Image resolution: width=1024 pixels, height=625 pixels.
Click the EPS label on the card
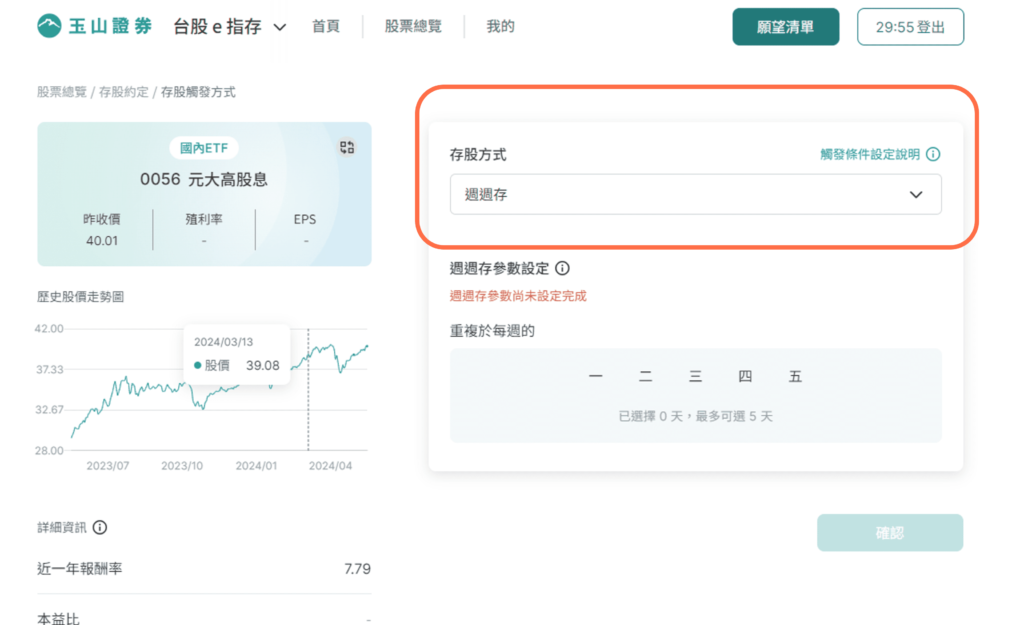click(x=305, y=219)
